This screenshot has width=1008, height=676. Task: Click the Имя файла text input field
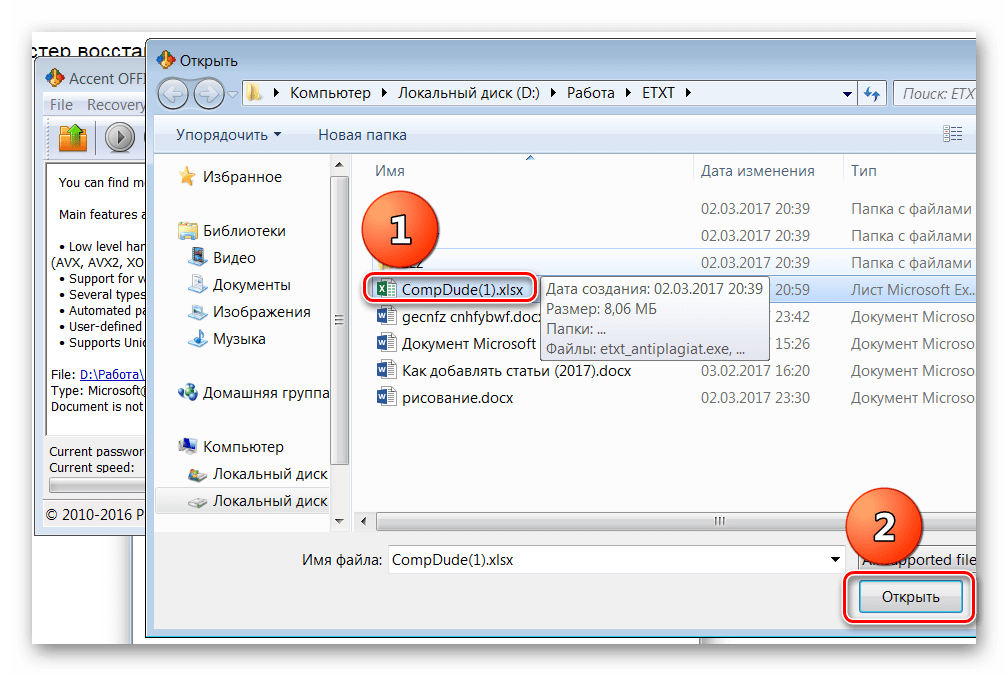[610, 560]
